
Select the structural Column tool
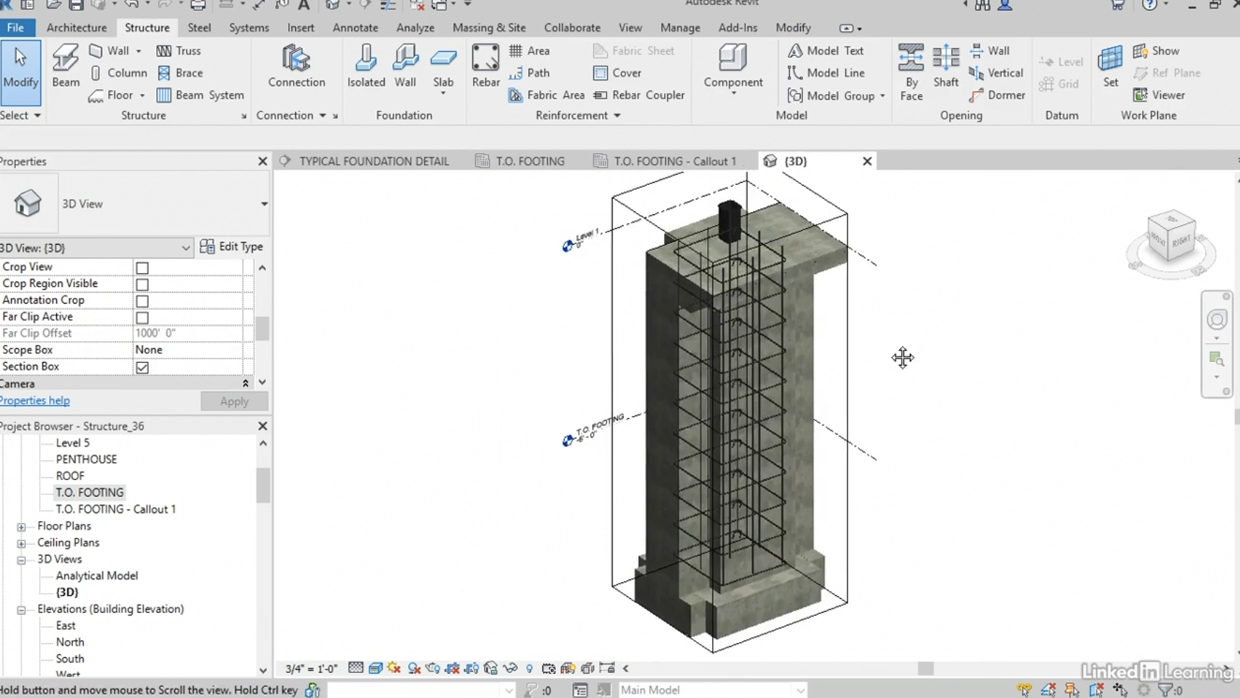pyautogui.click(x=118, y=73)
